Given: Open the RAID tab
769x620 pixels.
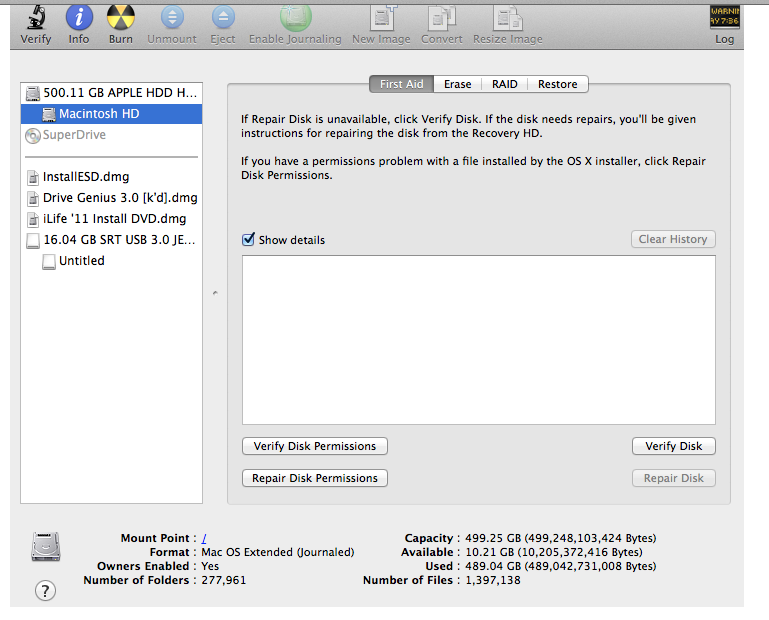Looking at the screenshot, I should click(505, 84).
